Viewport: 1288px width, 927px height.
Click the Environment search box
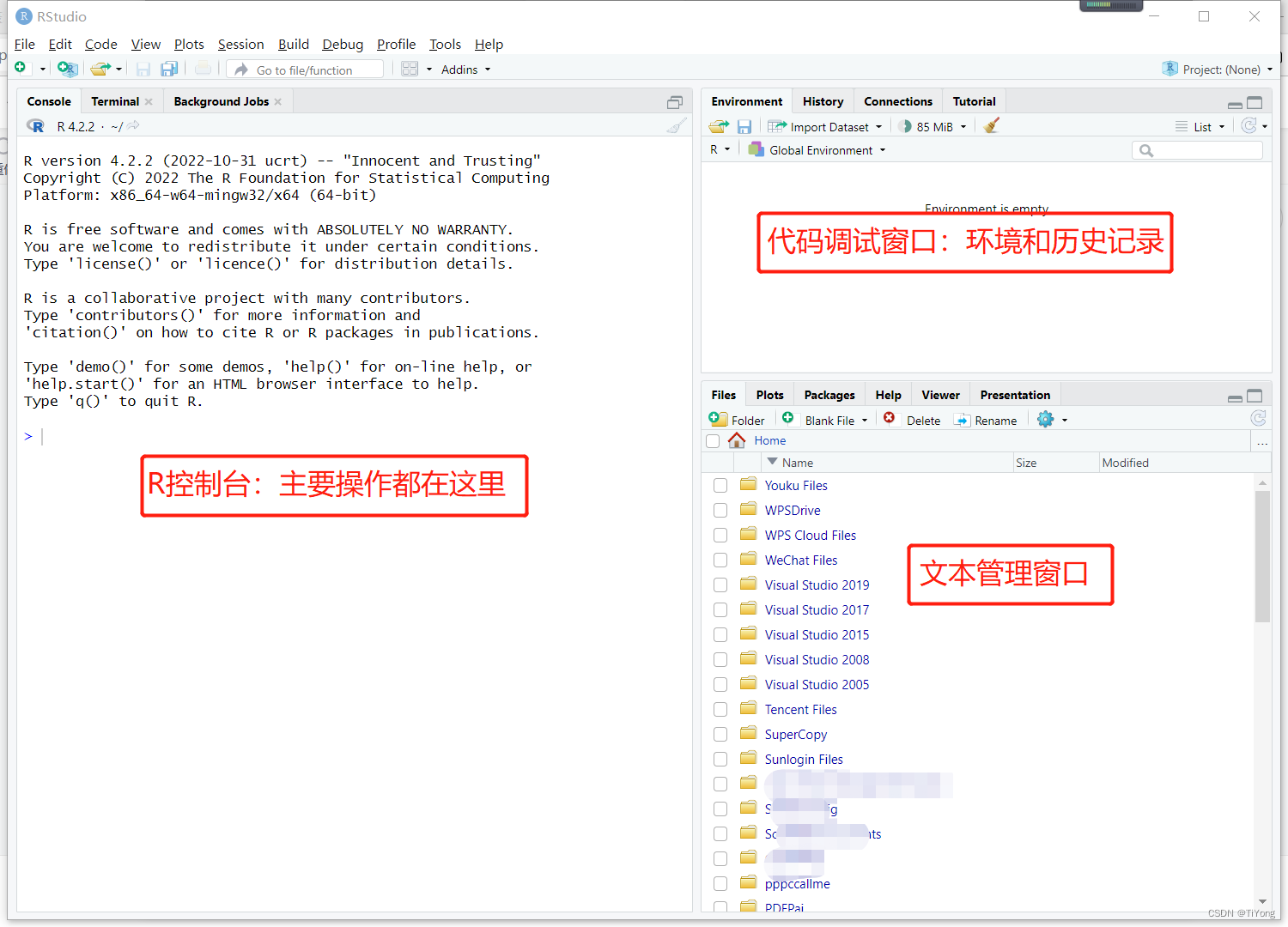tap(1198, 150)
